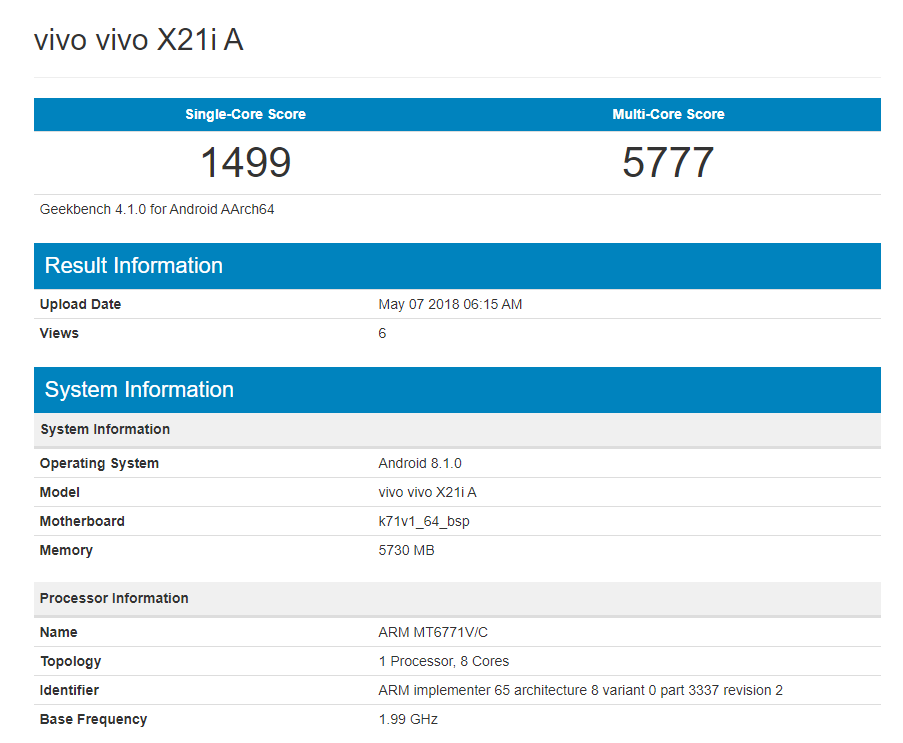Click the System Information section header
The width and height of the screenshot is (903, 743).
(139, 390)
